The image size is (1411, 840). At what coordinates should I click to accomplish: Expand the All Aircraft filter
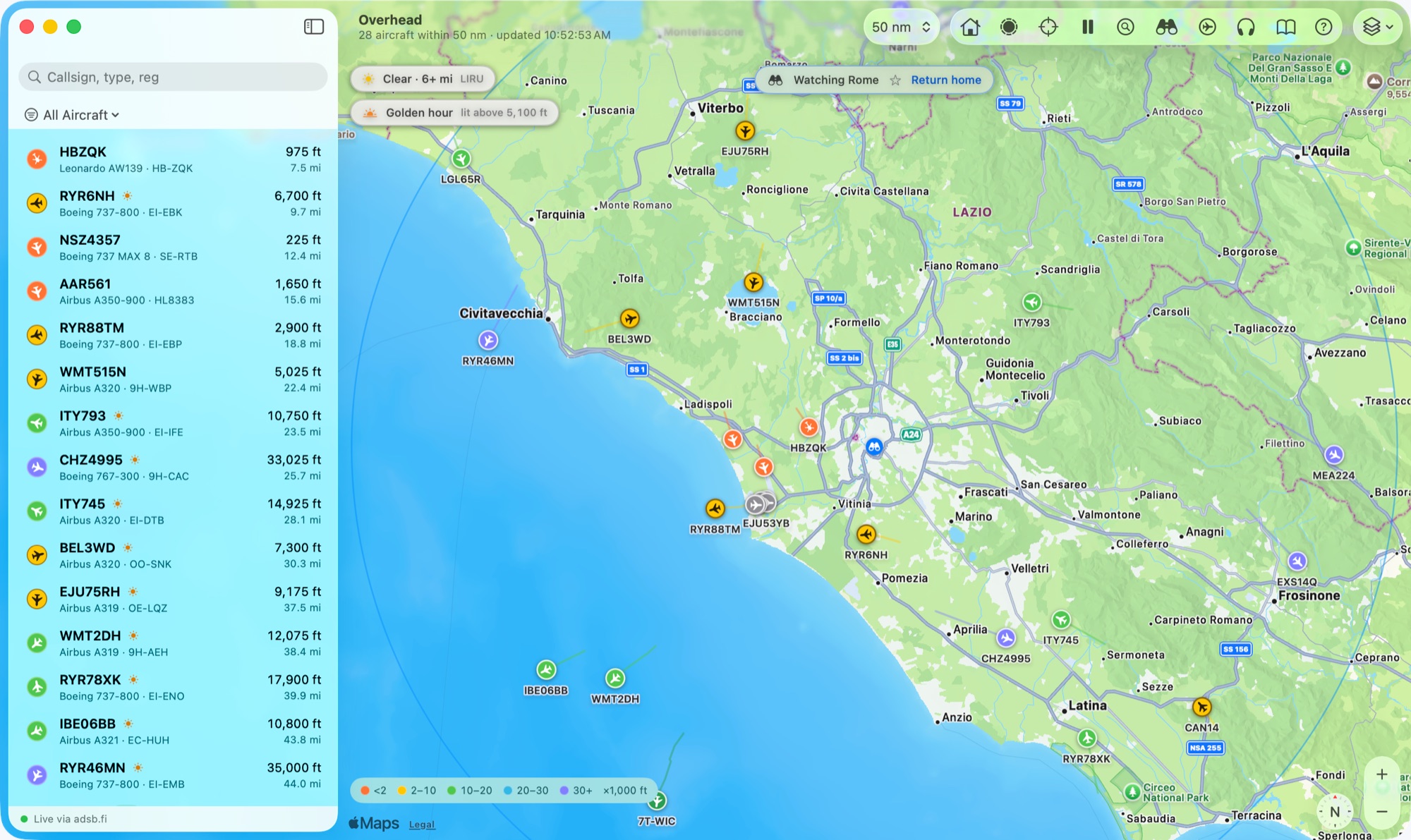pyautogui.click(x=72, y=115)
